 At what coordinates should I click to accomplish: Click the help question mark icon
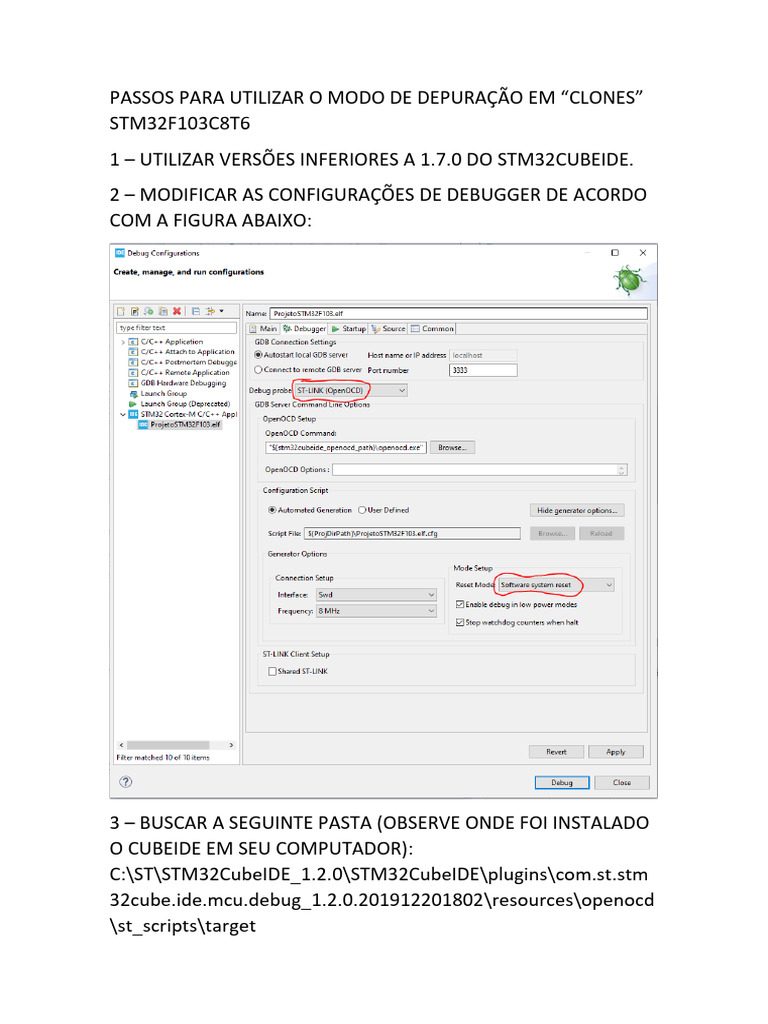pos(126,782)
